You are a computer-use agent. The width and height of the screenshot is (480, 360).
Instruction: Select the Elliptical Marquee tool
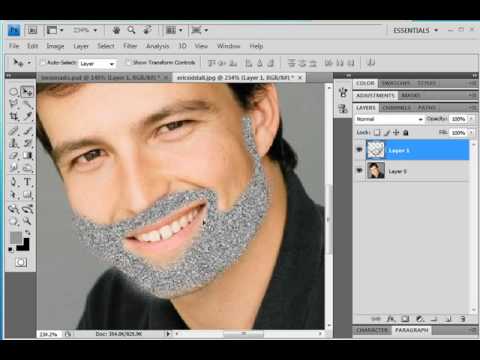14,92
